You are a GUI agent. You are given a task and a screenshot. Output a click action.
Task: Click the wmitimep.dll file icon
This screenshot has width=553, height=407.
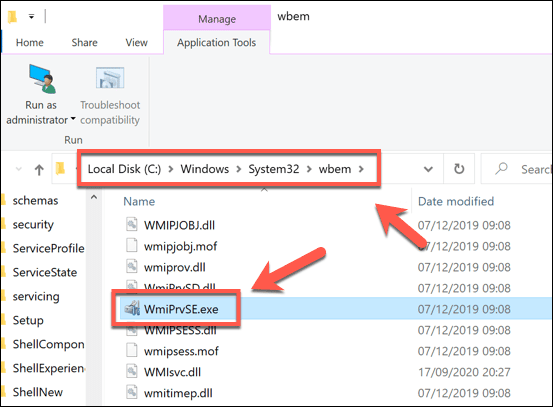132,393
